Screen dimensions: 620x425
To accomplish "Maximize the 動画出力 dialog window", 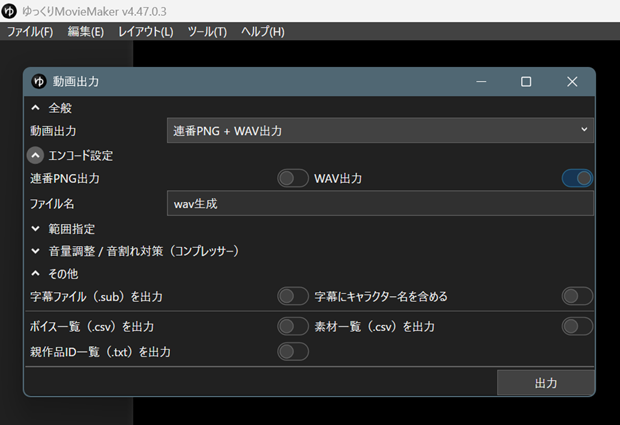I will coord(526,82).
